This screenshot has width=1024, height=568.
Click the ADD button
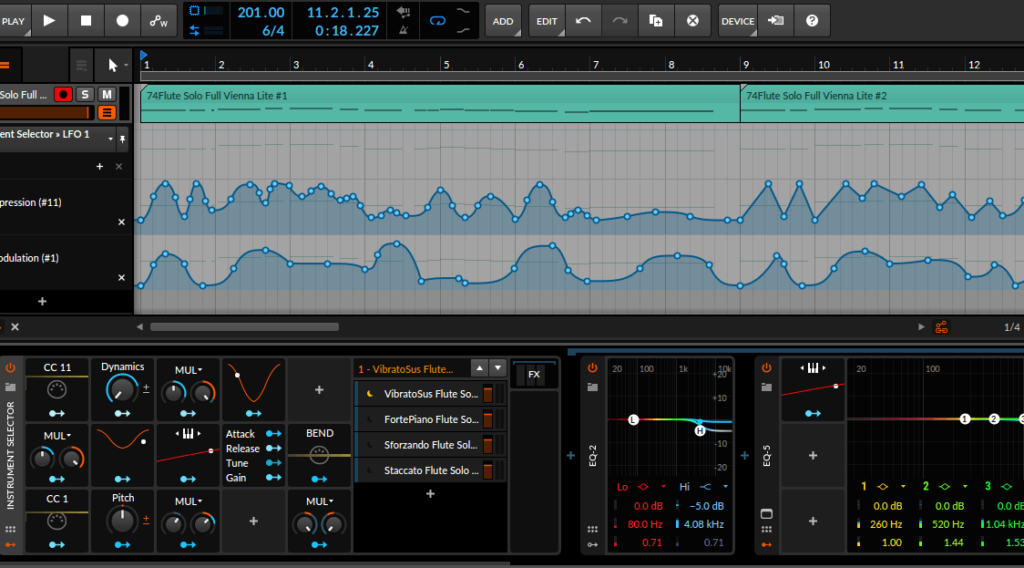coord(503,20)
